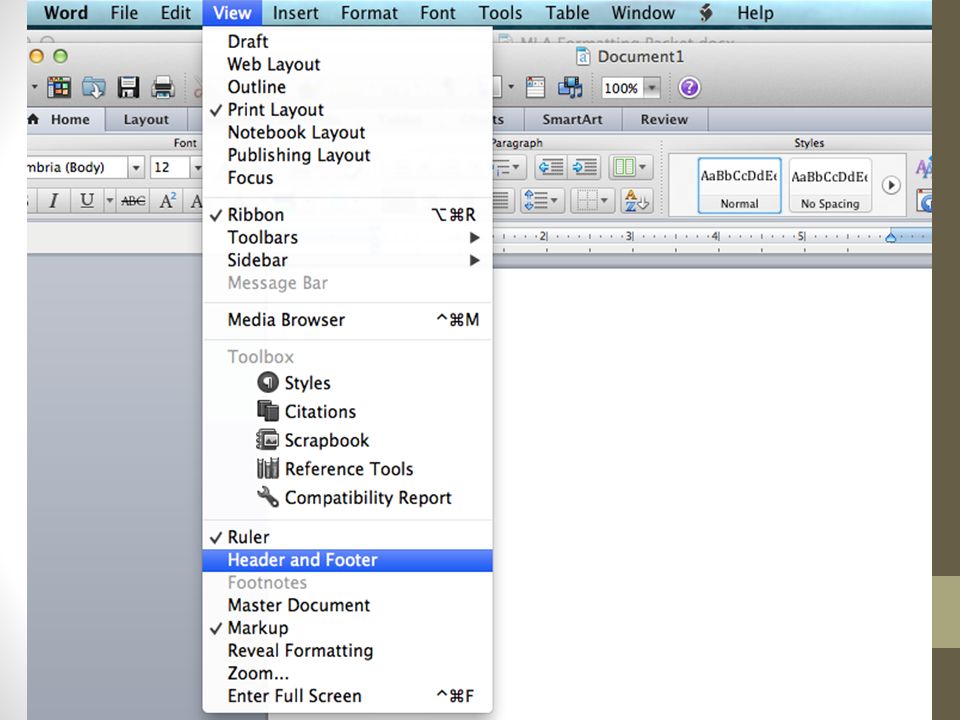The height and width of the screenshot is (720, 960).
Task: Open the font name dropdown arrow
Action: tap(136, 167)
